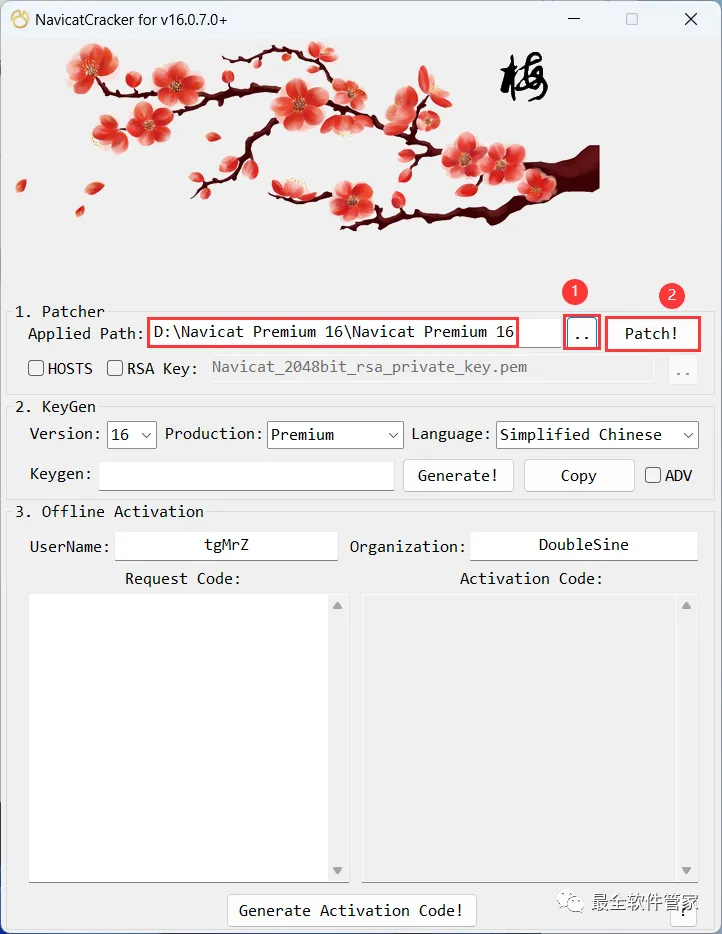Enable the ADV checkbox
This screenshot has width=722, height=934.
click(653, 475)
